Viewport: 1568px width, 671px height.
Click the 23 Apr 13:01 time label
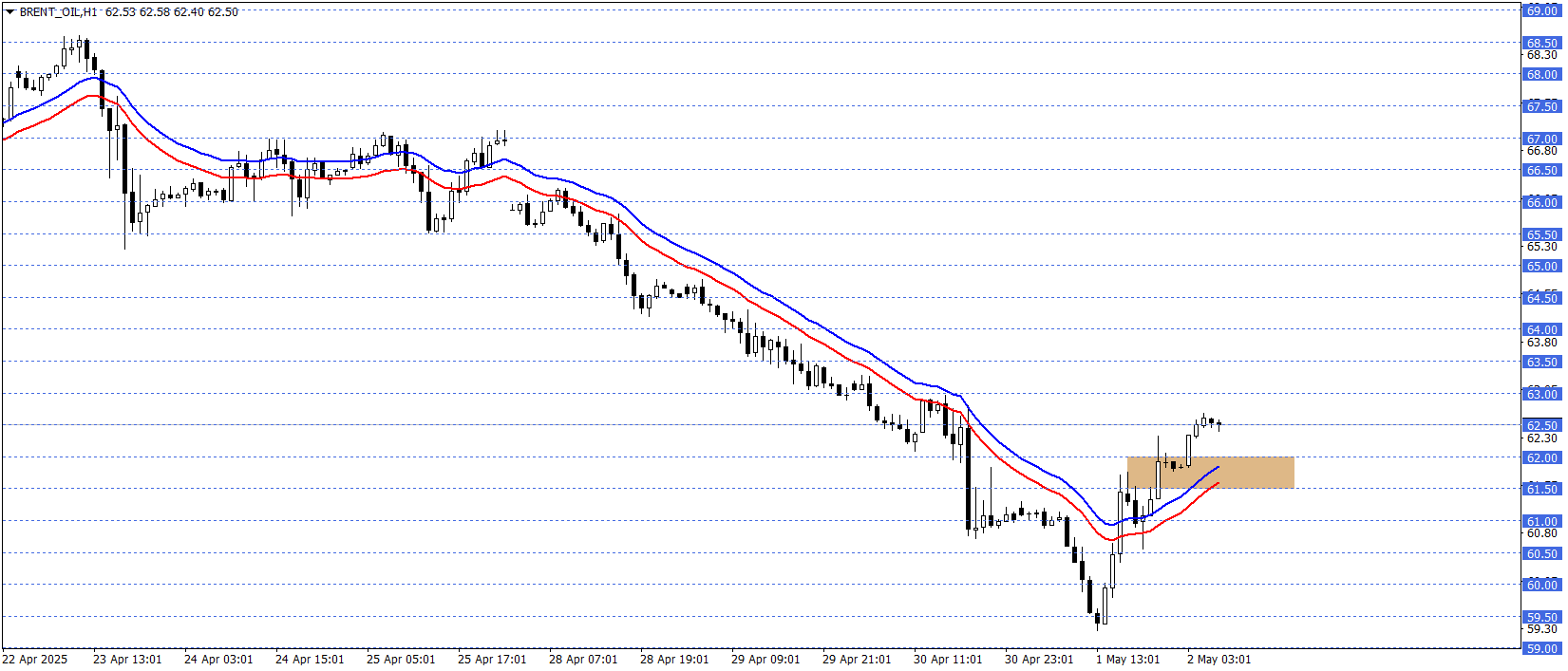(127, 659)
